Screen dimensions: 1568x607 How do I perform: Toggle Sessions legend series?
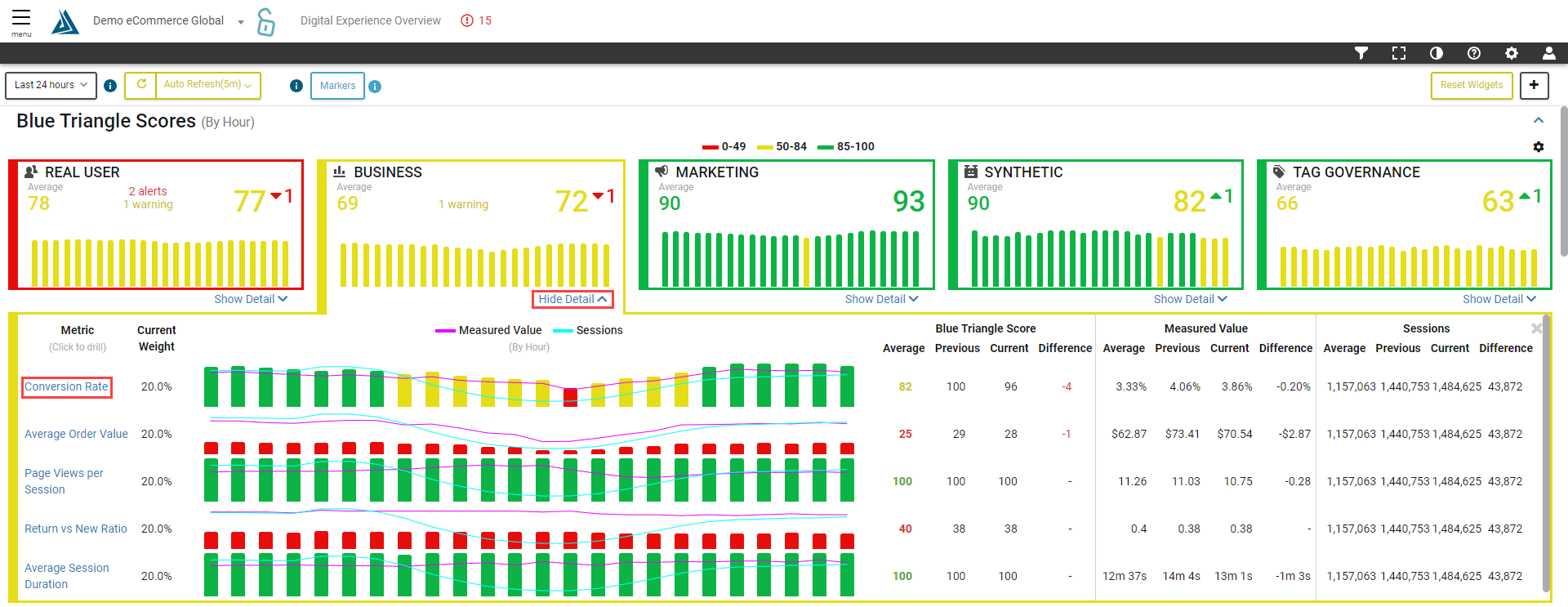588,330
